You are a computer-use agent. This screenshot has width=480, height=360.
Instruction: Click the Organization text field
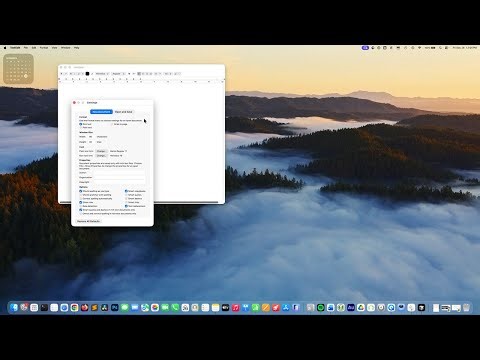119,177
